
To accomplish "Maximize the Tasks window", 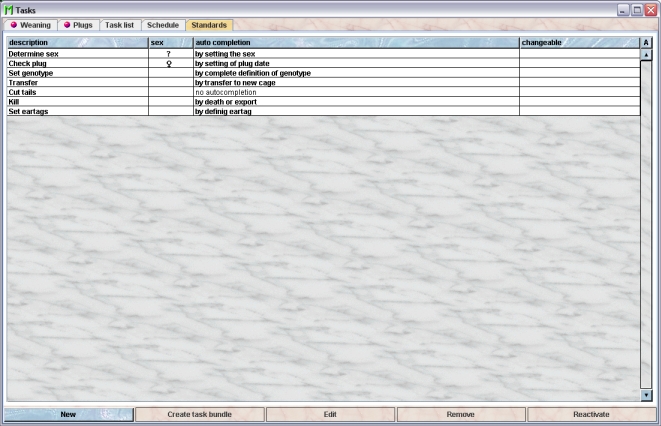I will (x=636, y=8).
